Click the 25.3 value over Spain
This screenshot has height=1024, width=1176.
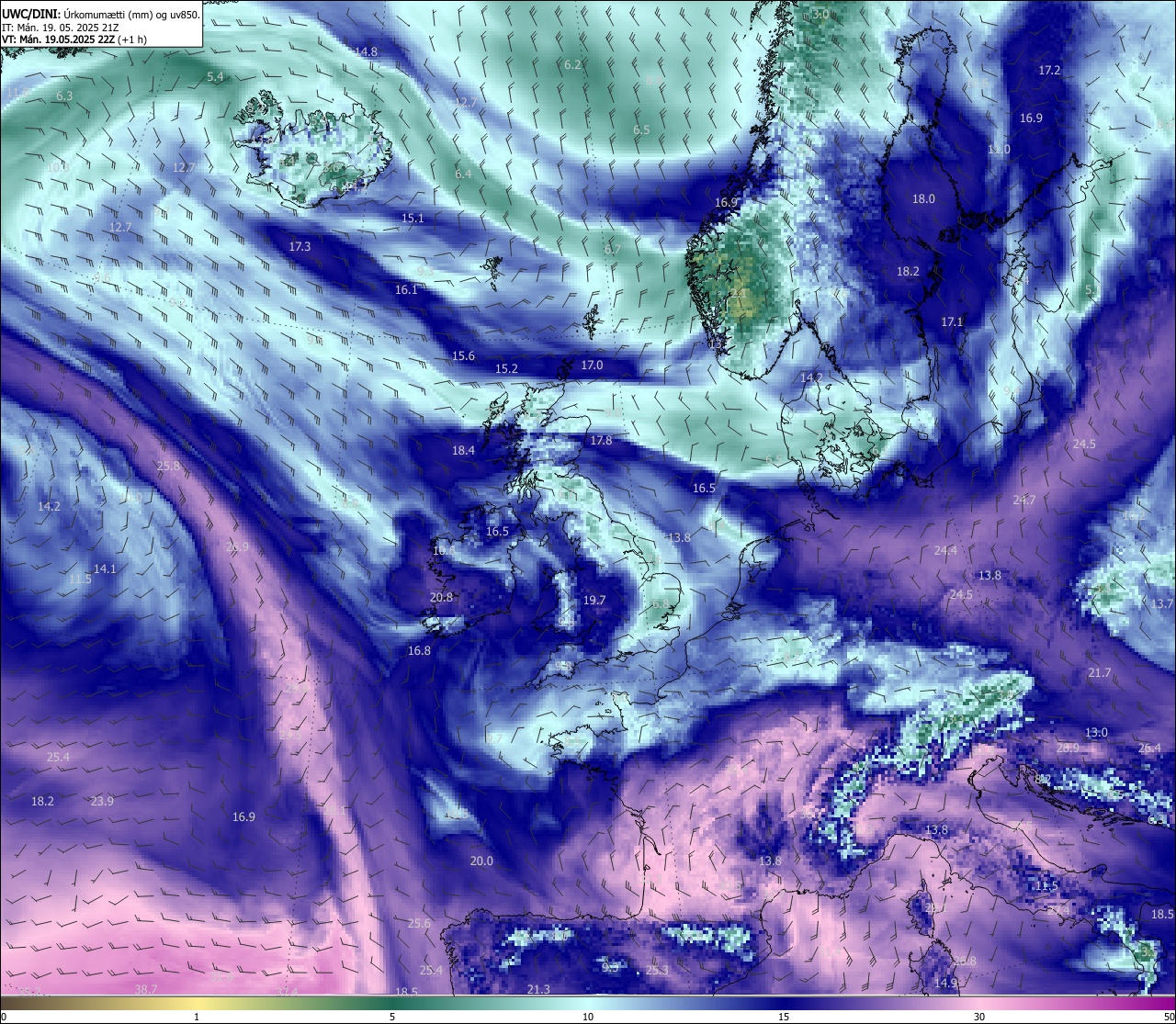(657, 970)
